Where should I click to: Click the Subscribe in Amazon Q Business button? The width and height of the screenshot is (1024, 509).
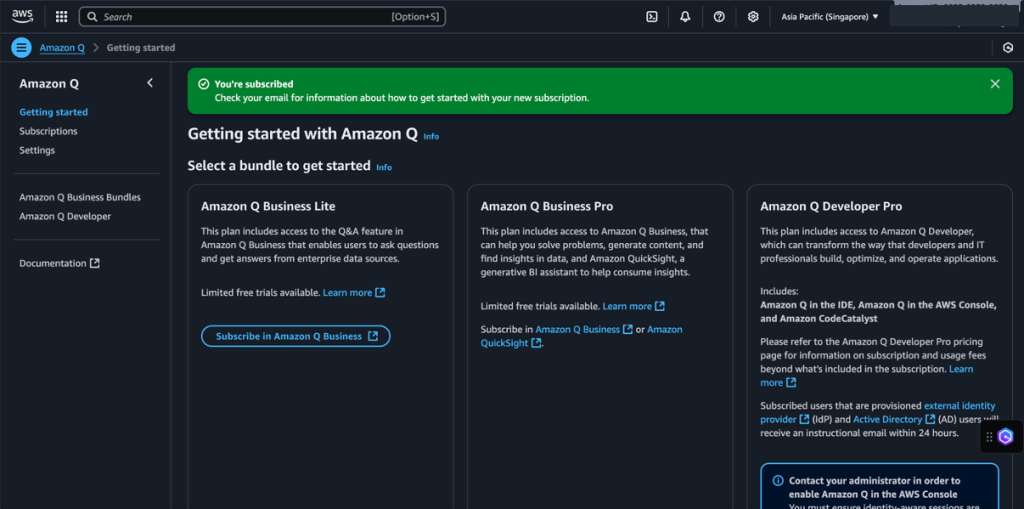click(x=296, y=336)
